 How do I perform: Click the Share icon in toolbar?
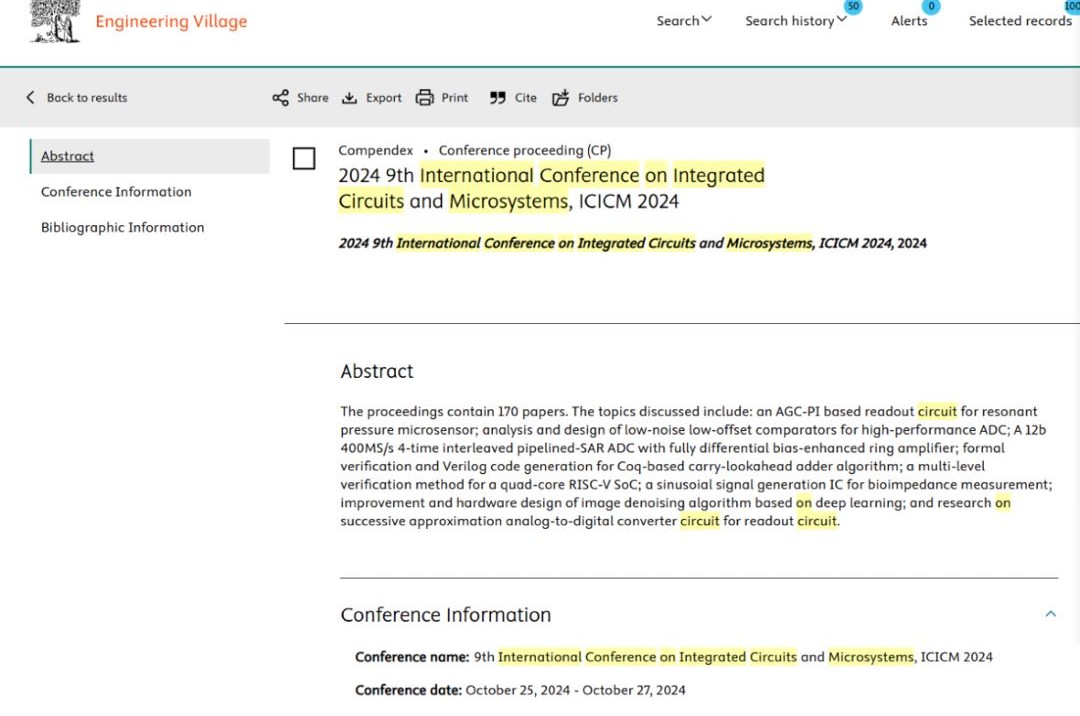point(280,98)
